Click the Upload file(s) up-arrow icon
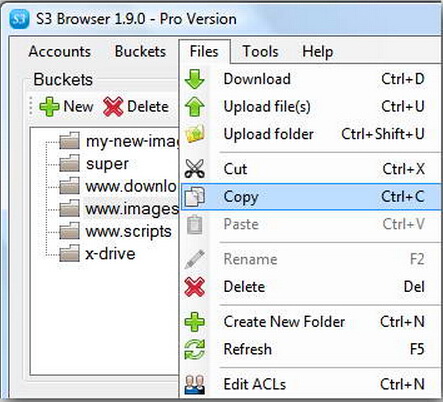The height and width of the screenshot is (402, 443). tap(195, 106)
